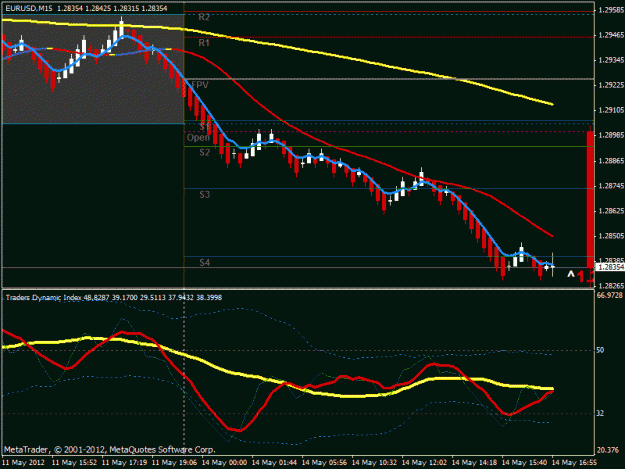Select the Open level label

(x=198, y=137)
